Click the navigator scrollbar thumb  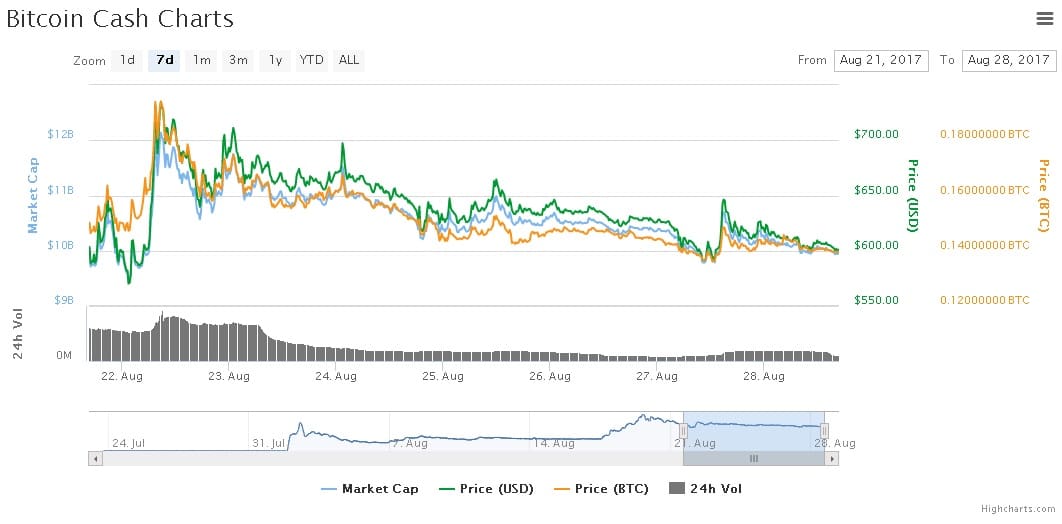click(753, 458)
